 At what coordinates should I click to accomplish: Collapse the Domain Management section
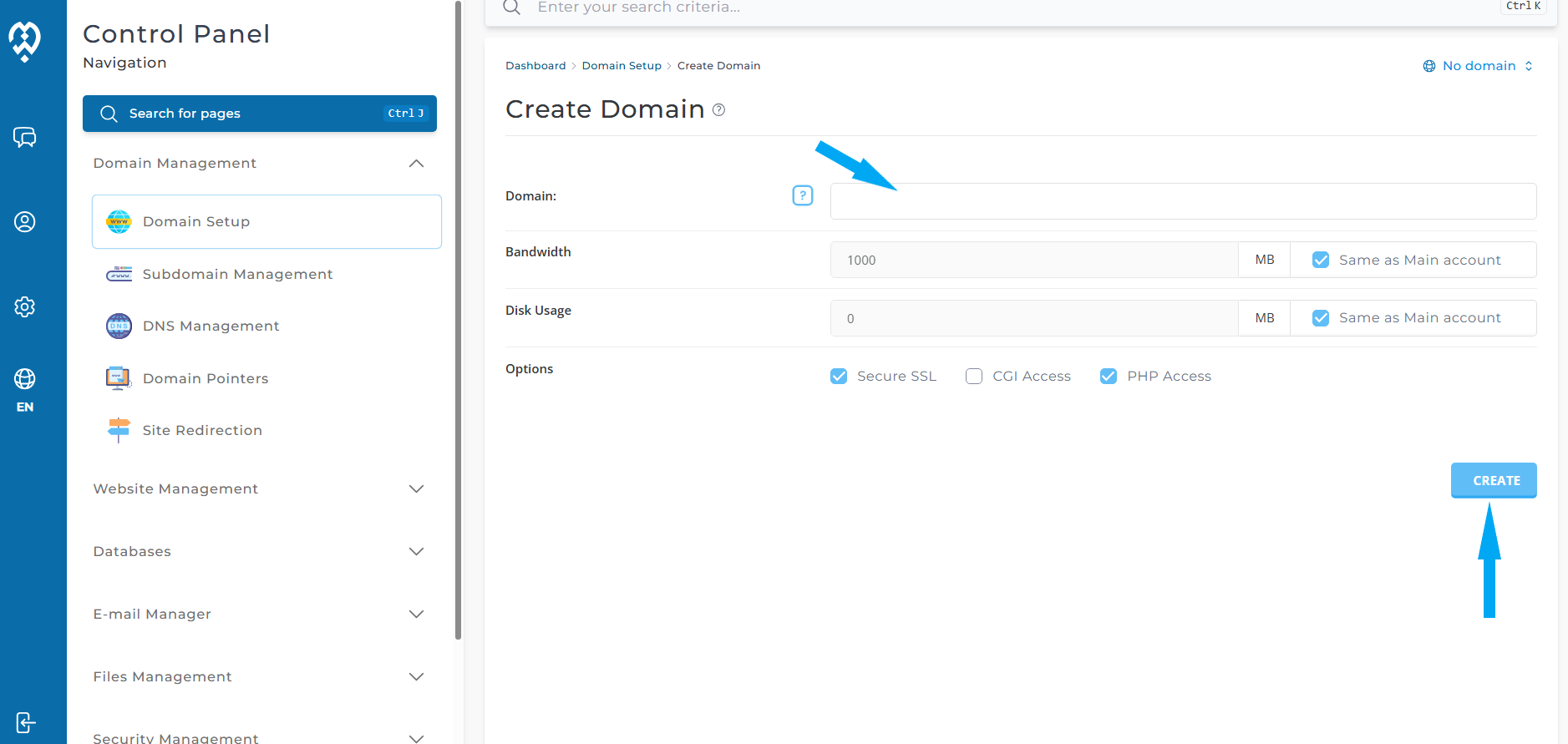pos(416,164)
